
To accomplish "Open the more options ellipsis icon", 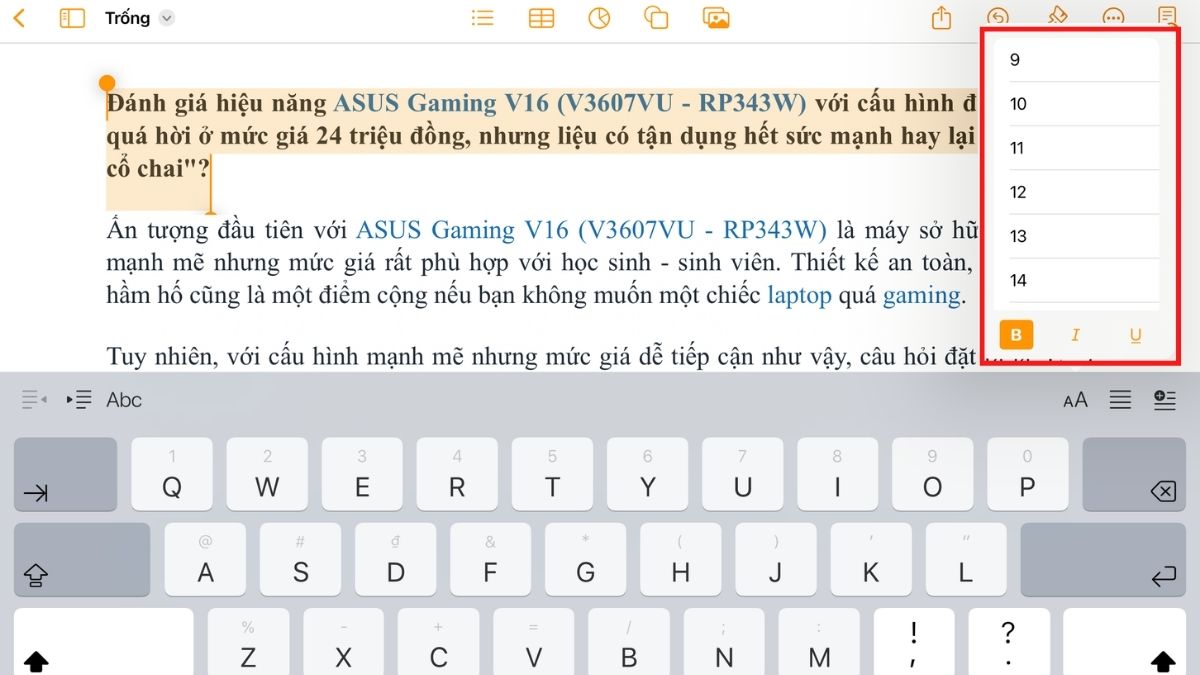I will point(1113,18).
